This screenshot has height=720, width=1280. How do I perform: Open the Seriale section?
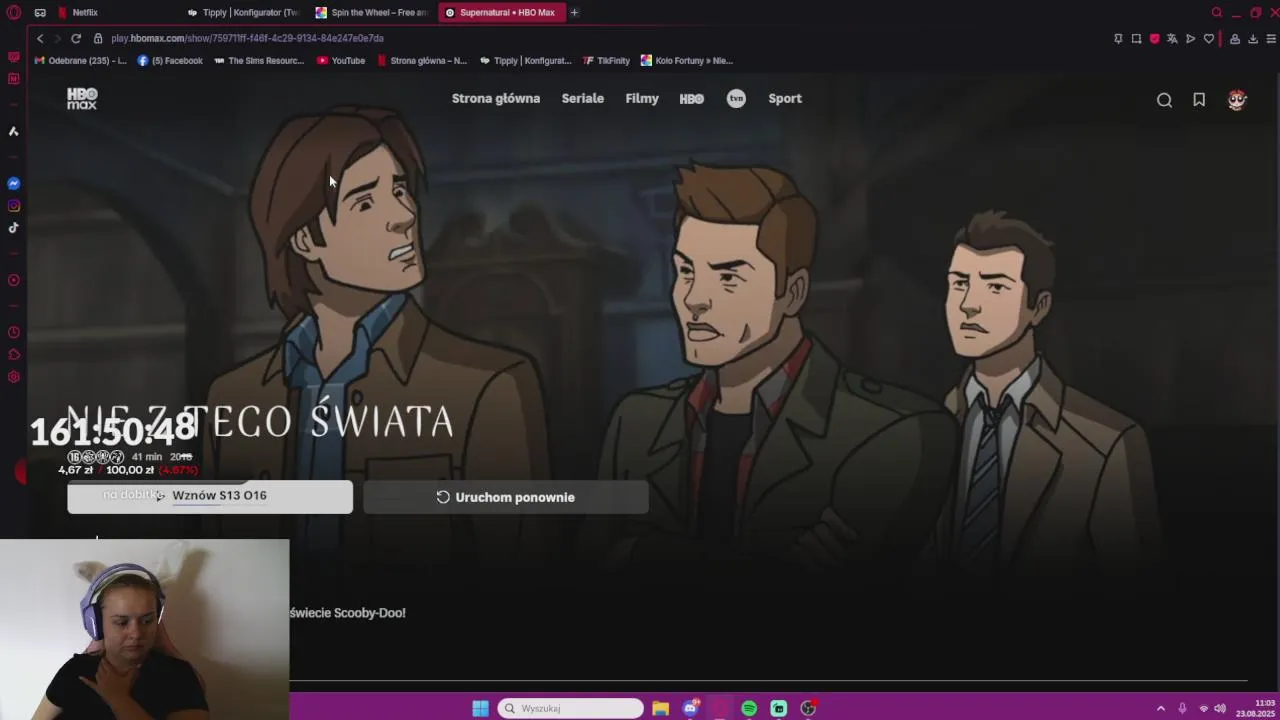tap(582, 98)
